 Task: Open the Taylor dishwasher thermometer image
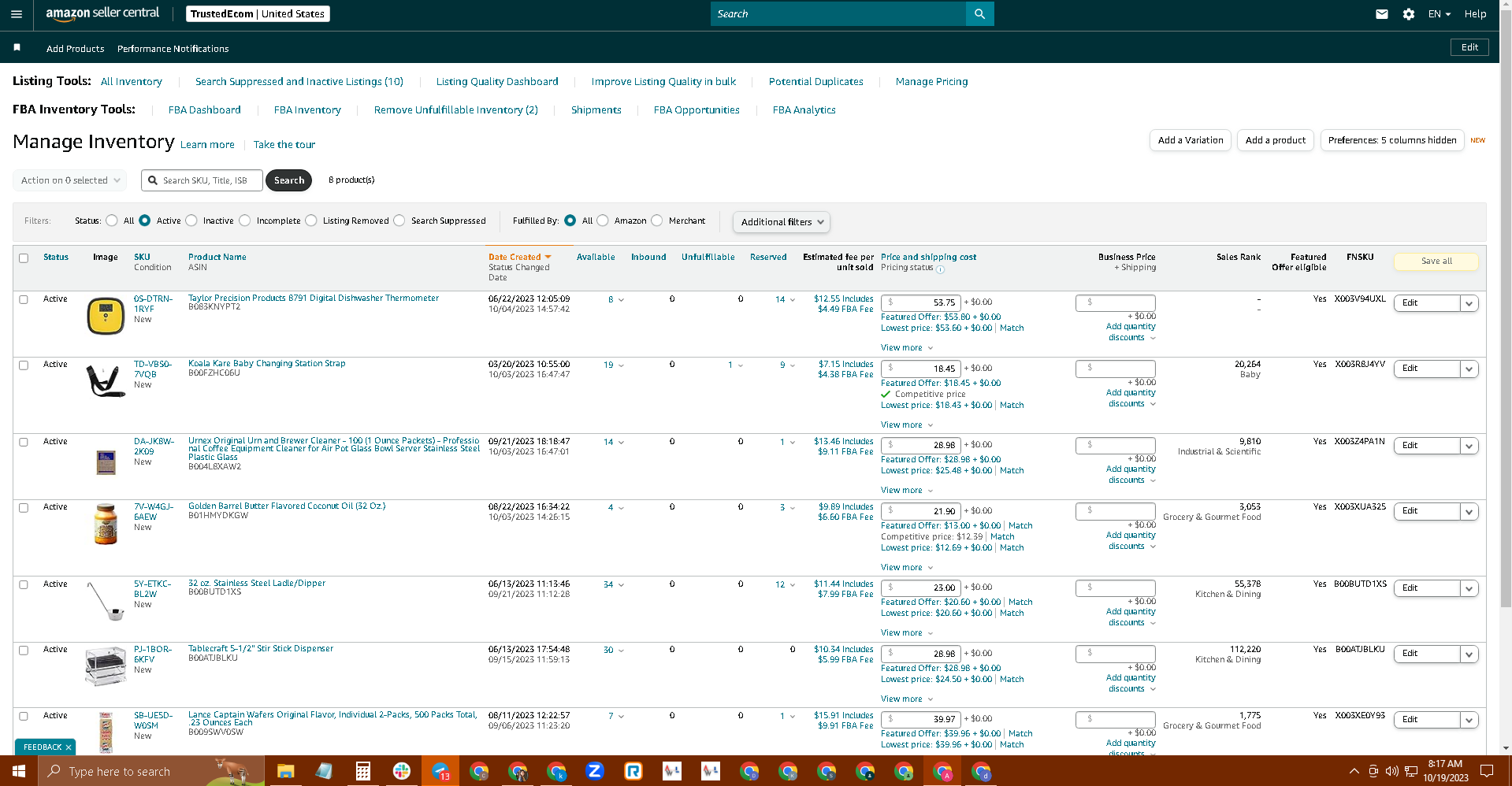(x=106, y=316)
